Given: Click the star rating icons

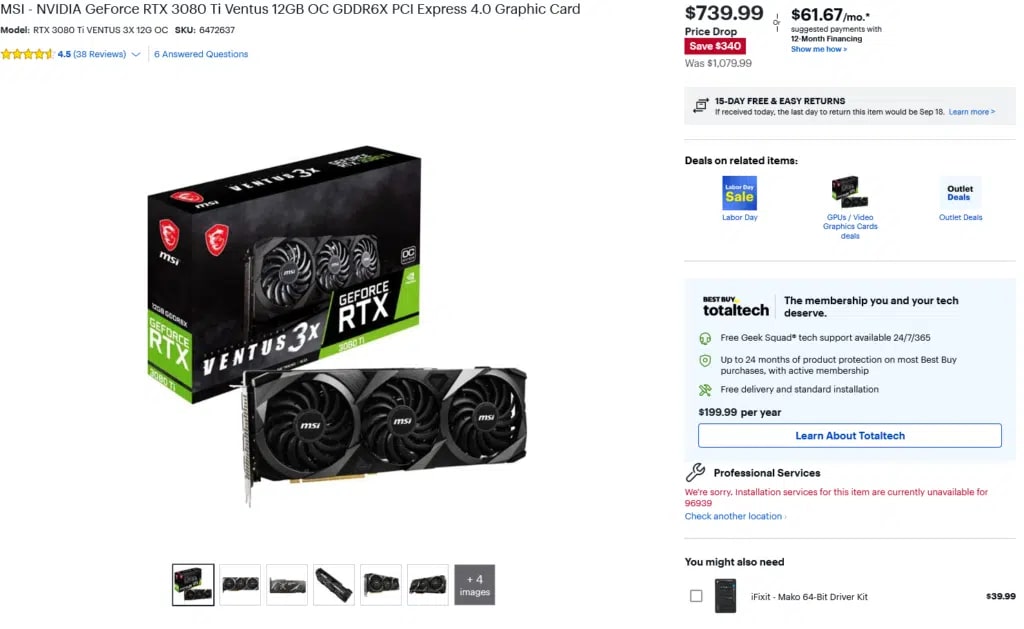Looking at the screenshot, I should [x=27, y=54].
